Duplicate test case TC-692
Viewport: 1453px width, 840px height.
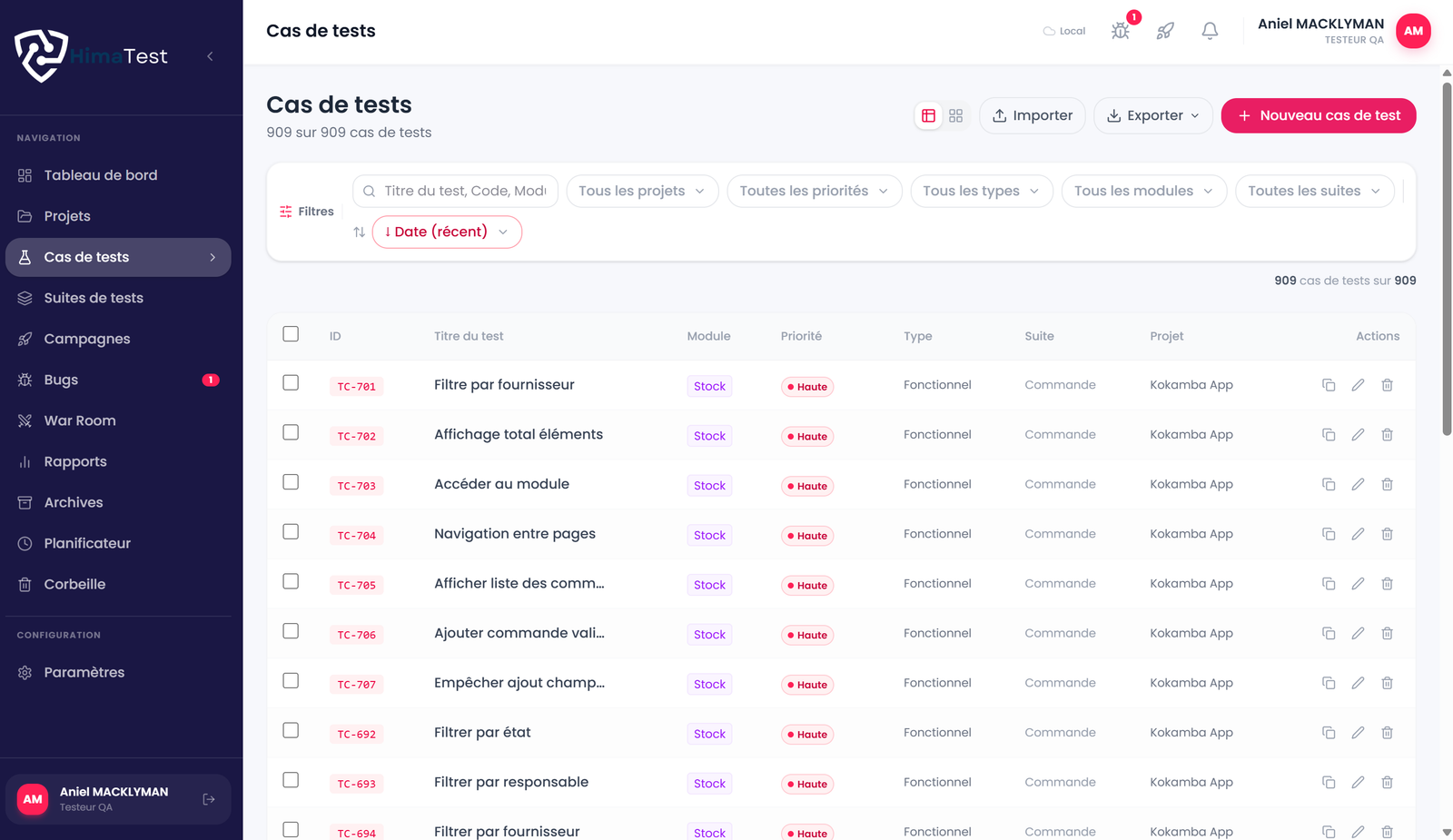(1329, 733)
